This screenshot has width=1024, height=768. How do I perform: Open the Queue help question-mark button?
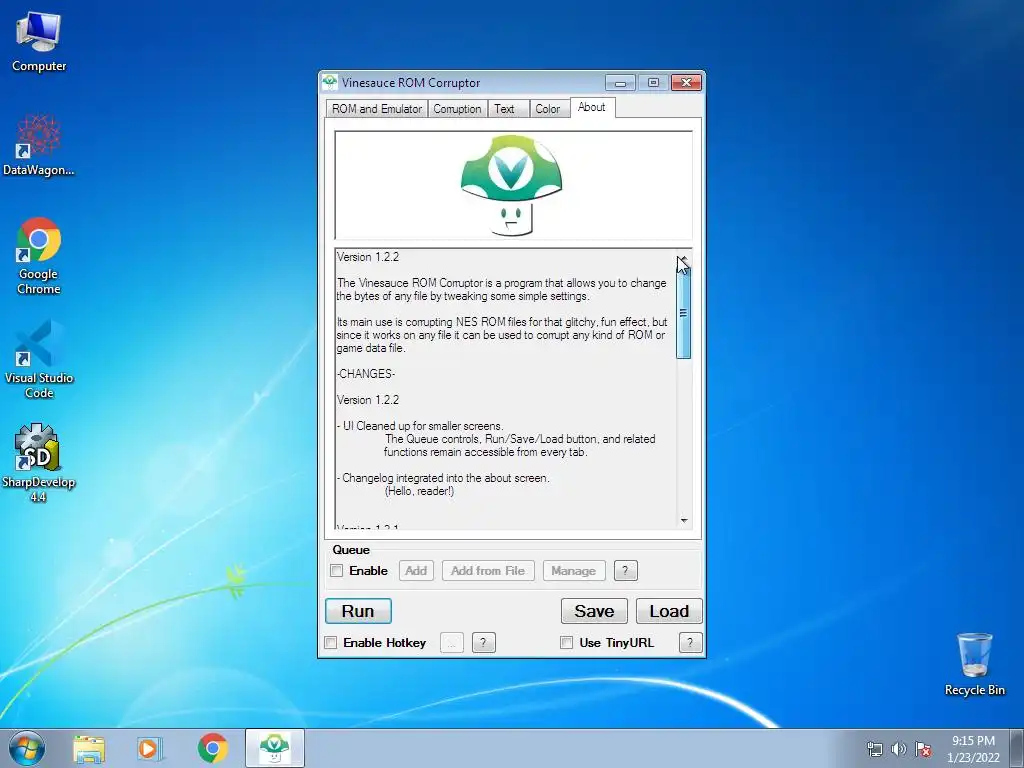click(x=626, y=571)
